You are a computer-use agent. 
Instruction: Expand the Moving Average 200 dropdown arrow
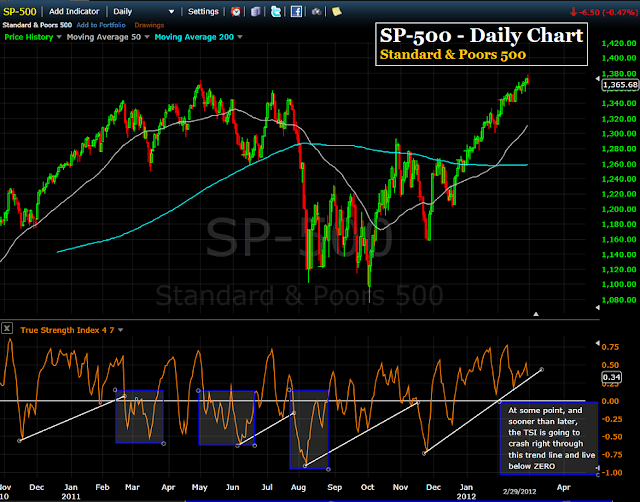coord(240,37)
